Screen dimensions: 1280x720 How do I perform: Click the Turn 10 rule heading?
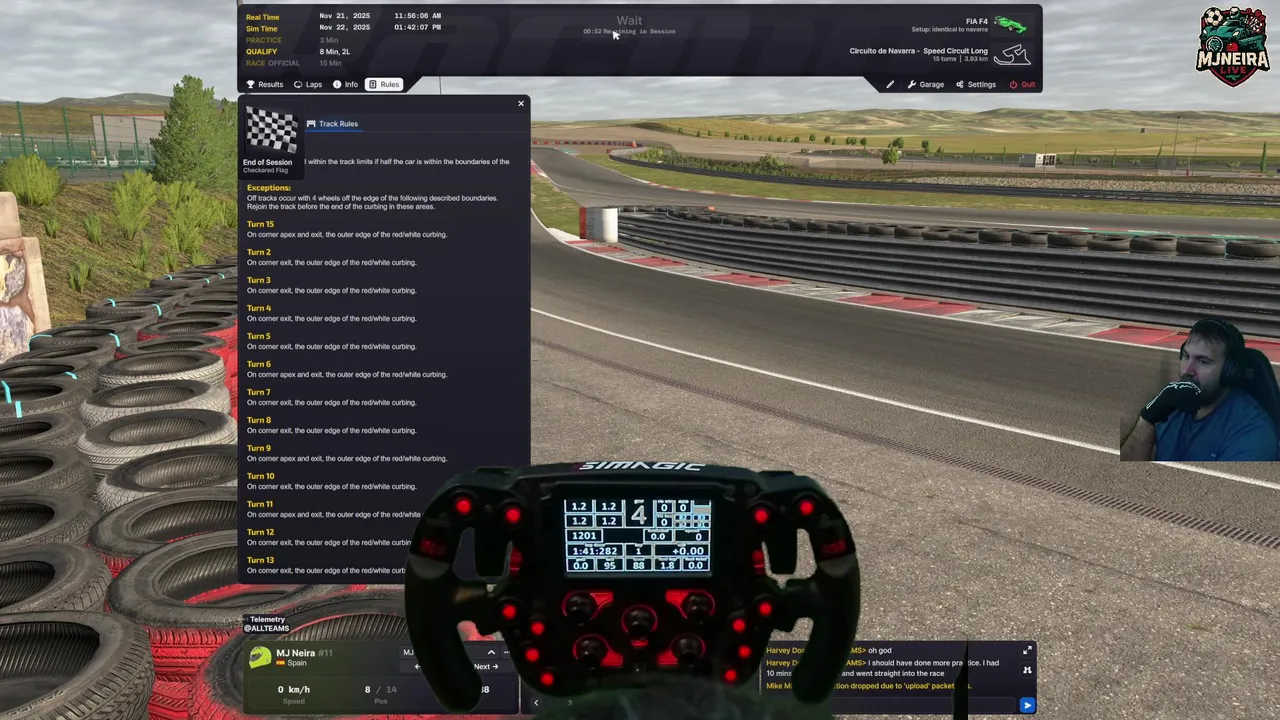260,476
